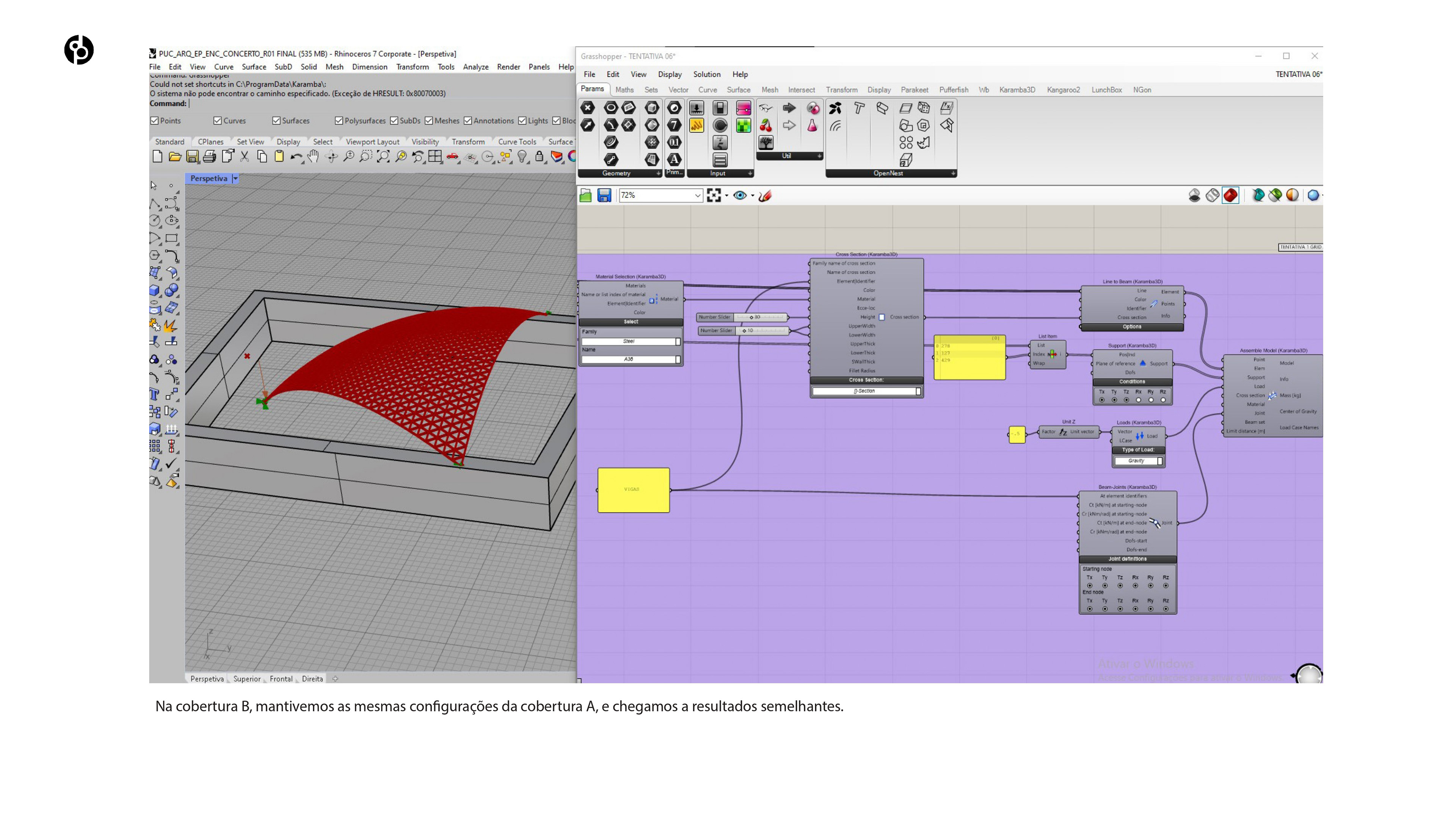This screenshot has height=819, width=1456.
Task: Toggle the Polysurfaces filter checkbox
Action: click(x=339, y=121)
